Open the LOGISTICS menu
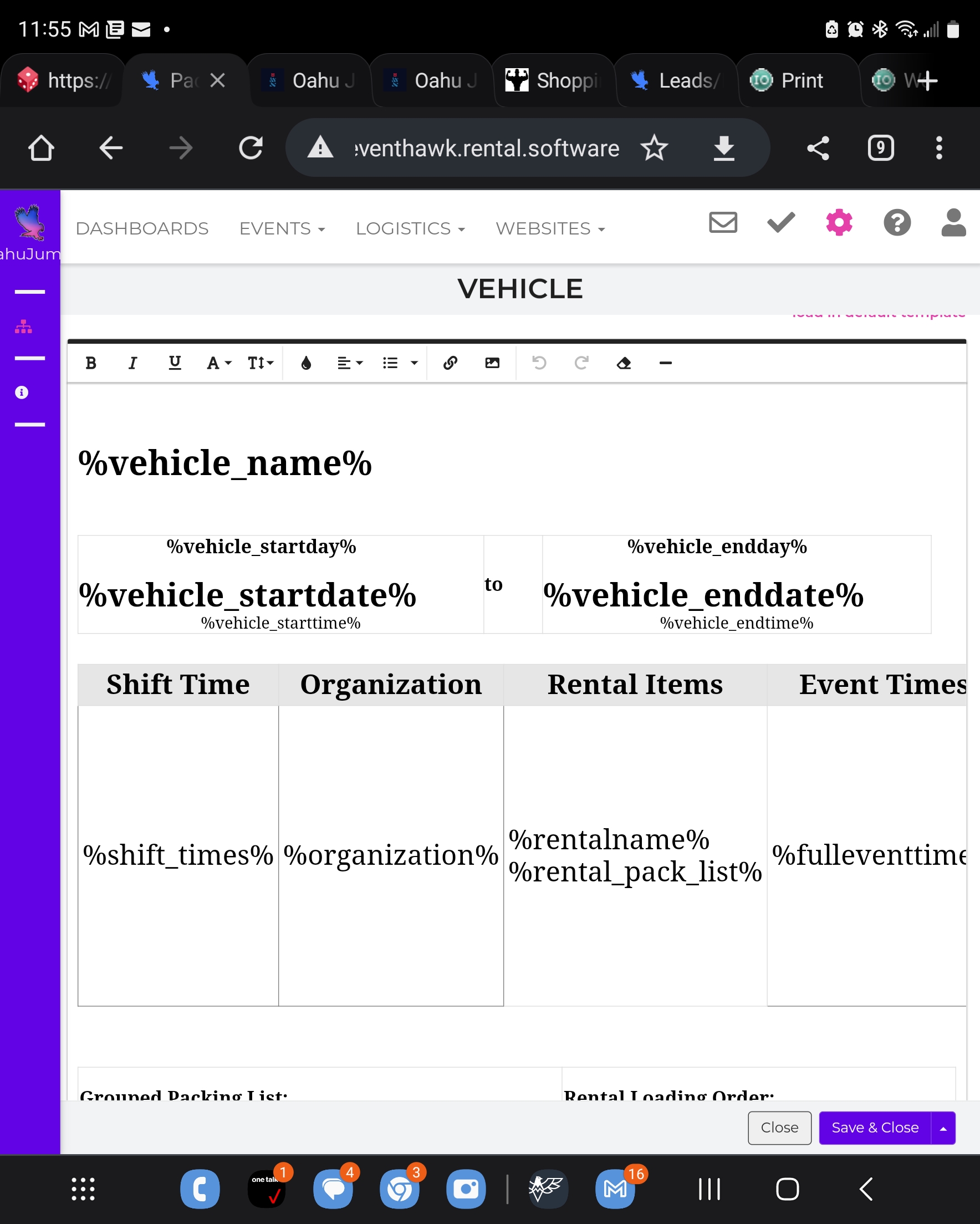The width and height of the screenshot is (980, 1224). click(410, 228)
